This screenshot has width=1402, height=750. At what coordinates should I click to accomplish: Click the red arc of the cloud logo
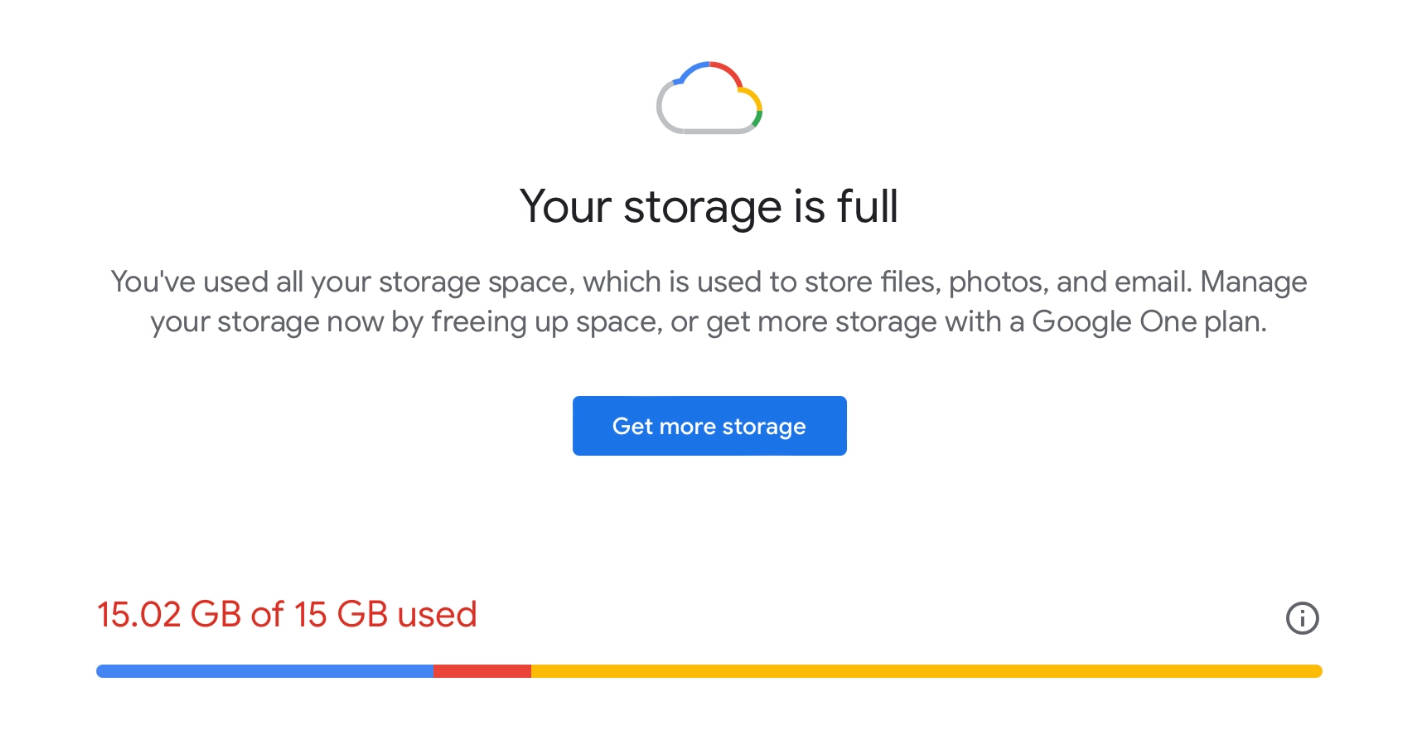pyautogui.click(x=725, y=71)
